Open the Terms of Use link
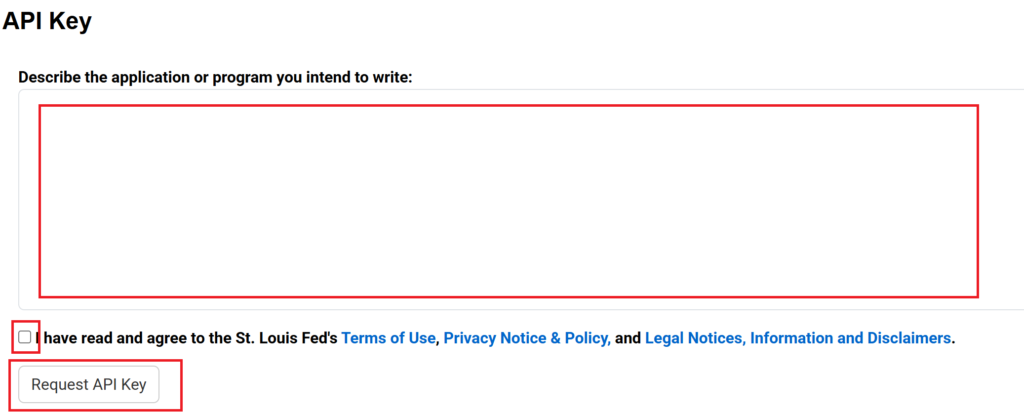This screenshot has width=1024, height=416. click(388, 338)
